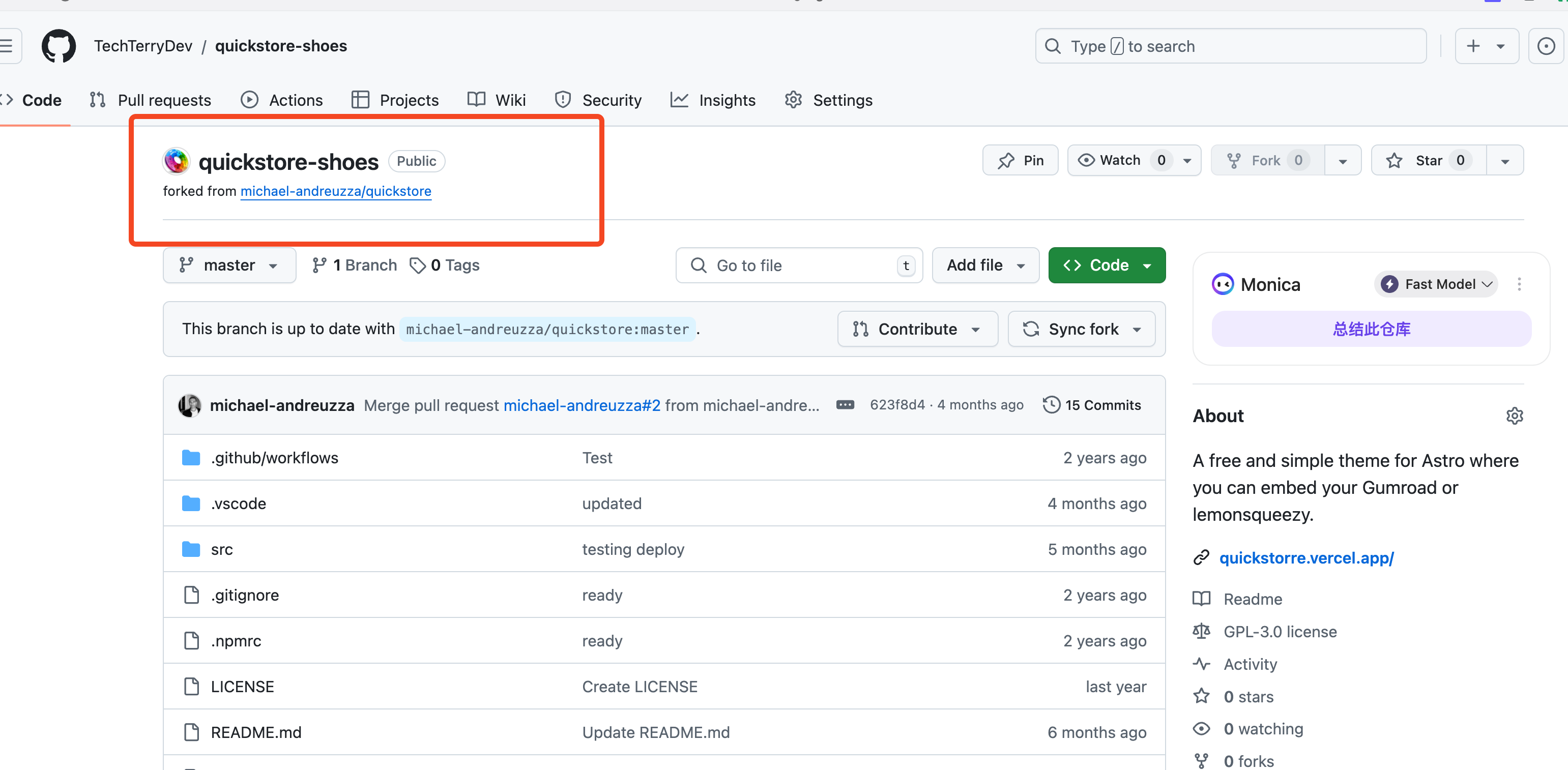Watch the repository for notifications
Screen dimensions: 1568x770
[1121, 160]
